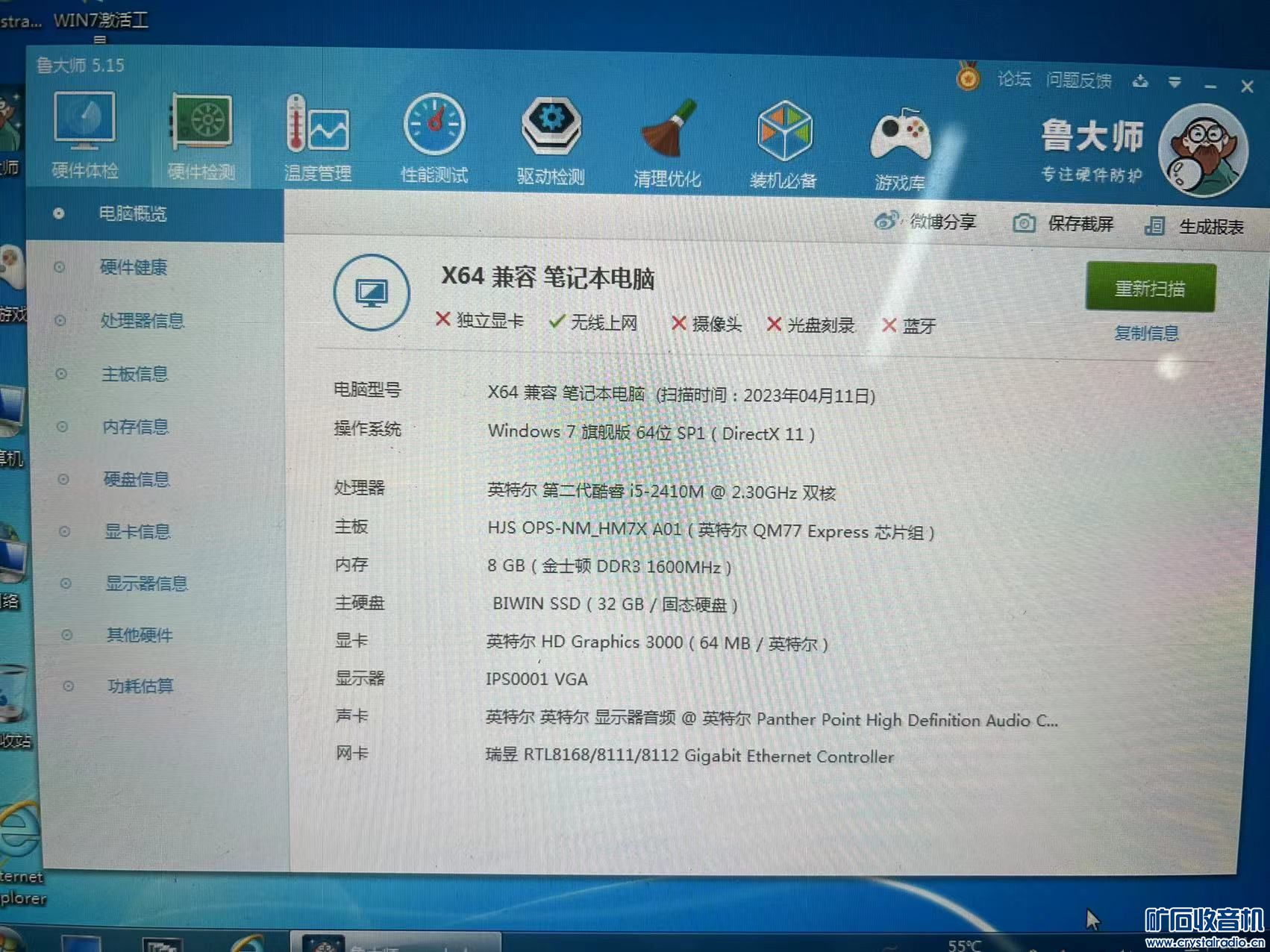Select 硬盘信息 in sidebar
This screenshot has width=1270, height=952.
pyautogui.click(x=137, y=479)
